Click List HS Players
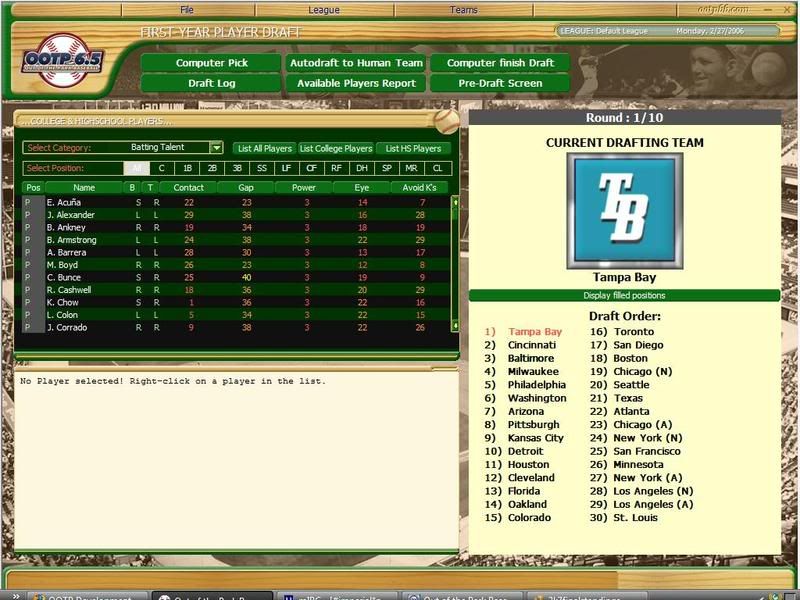This screenshot has height=600, width=800. pyautogui.click(x=413, y=148)
